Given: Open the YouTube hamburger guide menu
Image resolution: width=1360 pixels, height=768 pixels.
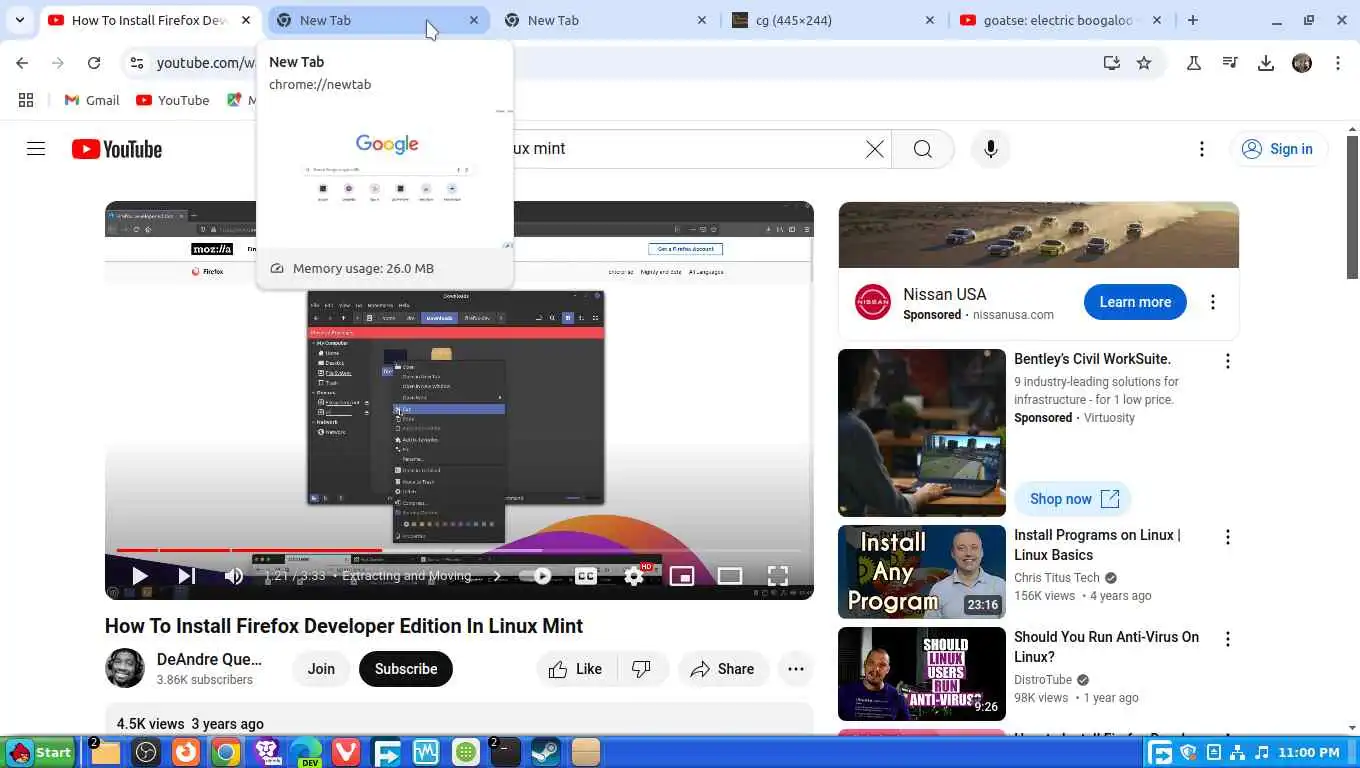Looking at the screenshot, I should (36, 149).
